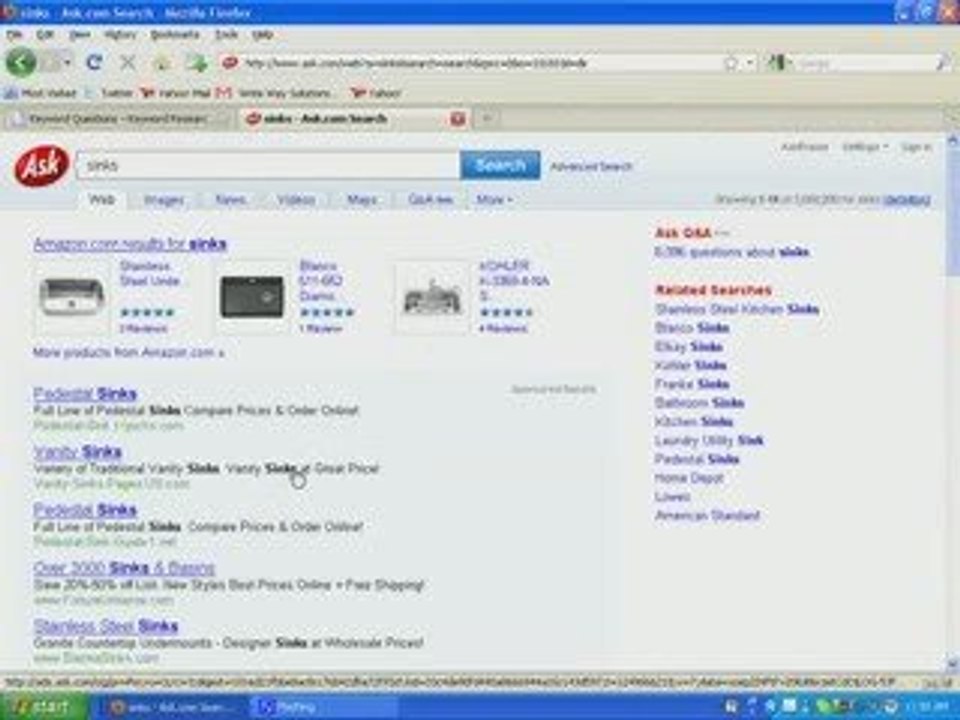Click the green downloads arrow icon in toolbar
Viewport: 960px width, 720px height.
(197, 62)
